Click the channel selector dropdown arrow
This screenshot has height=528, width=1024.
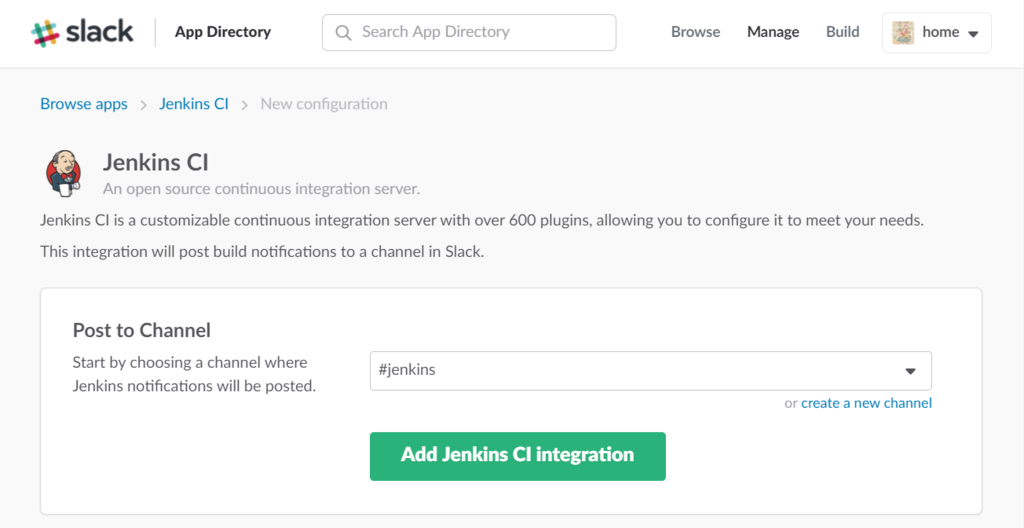(x=910, y=371)
